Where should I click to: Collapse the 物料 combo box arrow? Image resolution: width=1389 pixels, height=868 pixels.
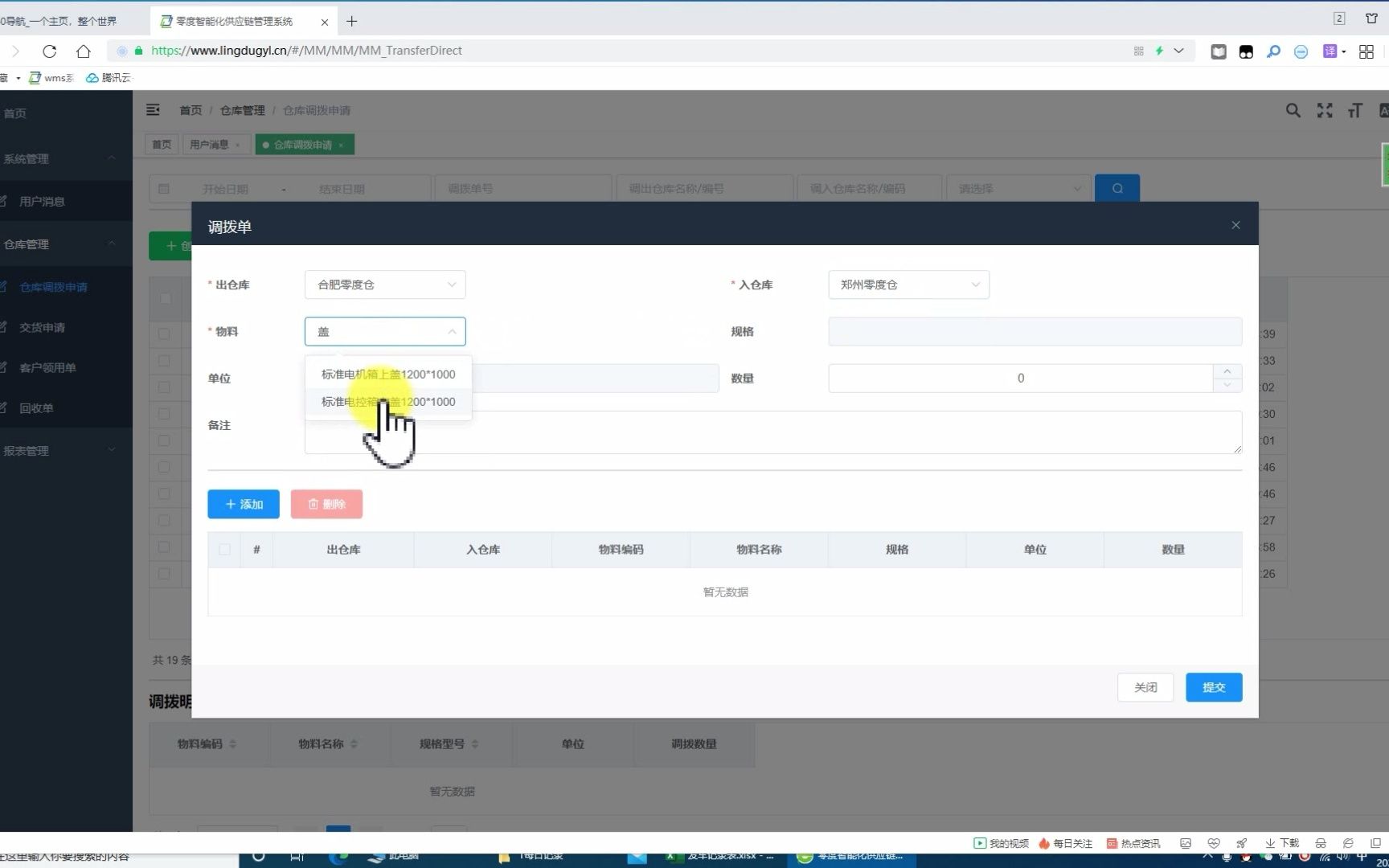point(452,331)
